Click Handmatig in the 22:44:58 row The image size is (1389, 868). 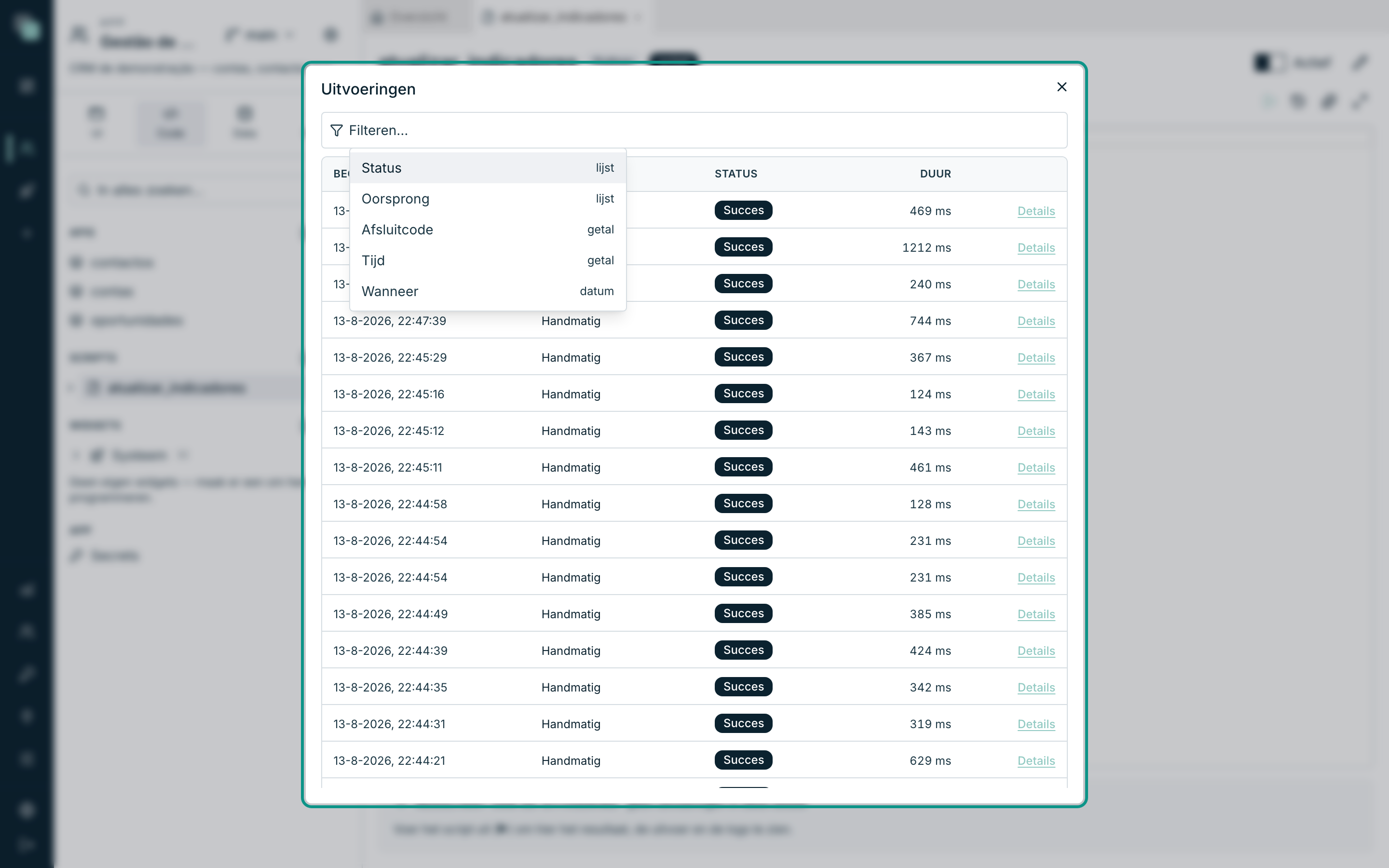point(571,504)
